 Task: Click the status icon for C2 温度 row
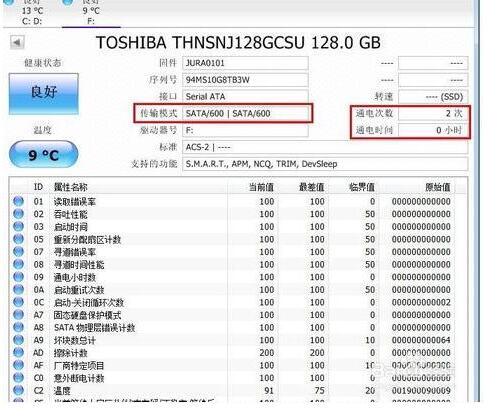tap(18, 390)
